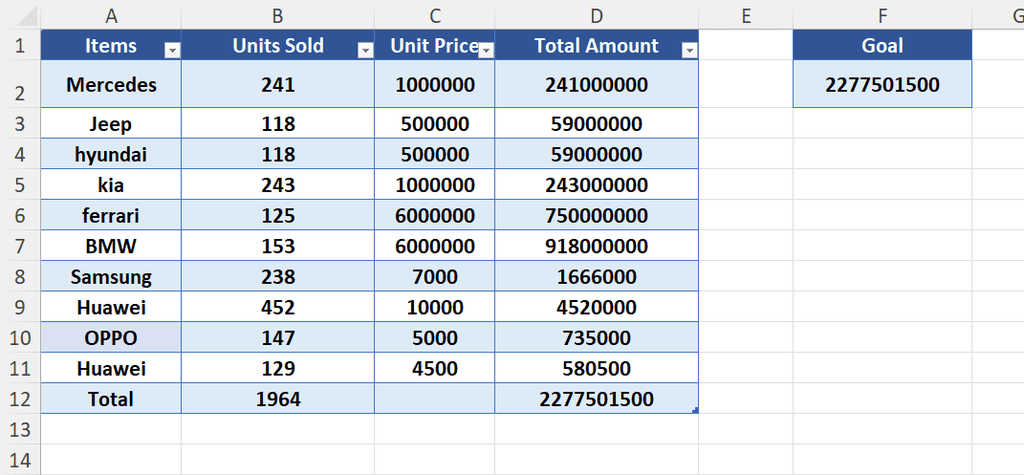The height and width of the screenshot is (475, 1024).
Task: Select the hyundai cell
Action: (111, 154)
